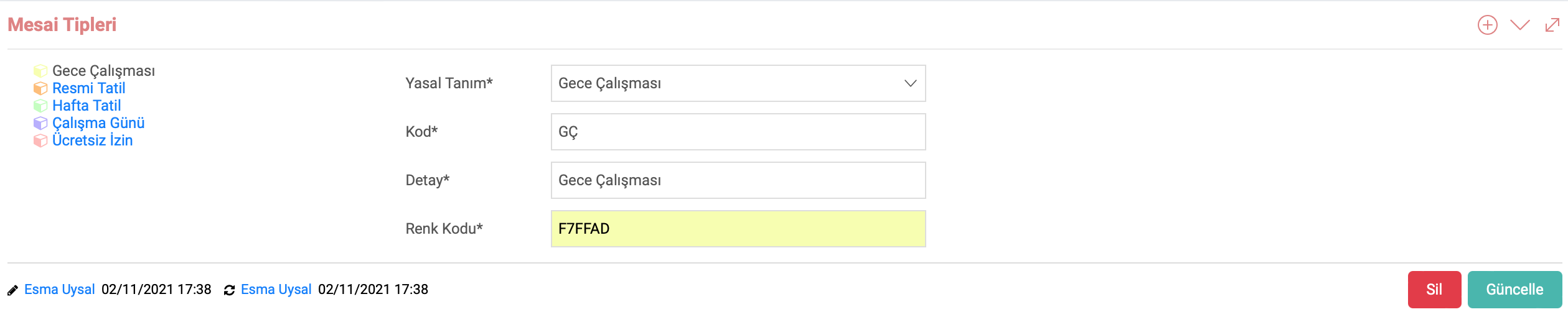Click the pink cube icon beside Ücretsiz İzin
The width and height of the screenshot is (1568, 317).
click(x=40, y=140)
